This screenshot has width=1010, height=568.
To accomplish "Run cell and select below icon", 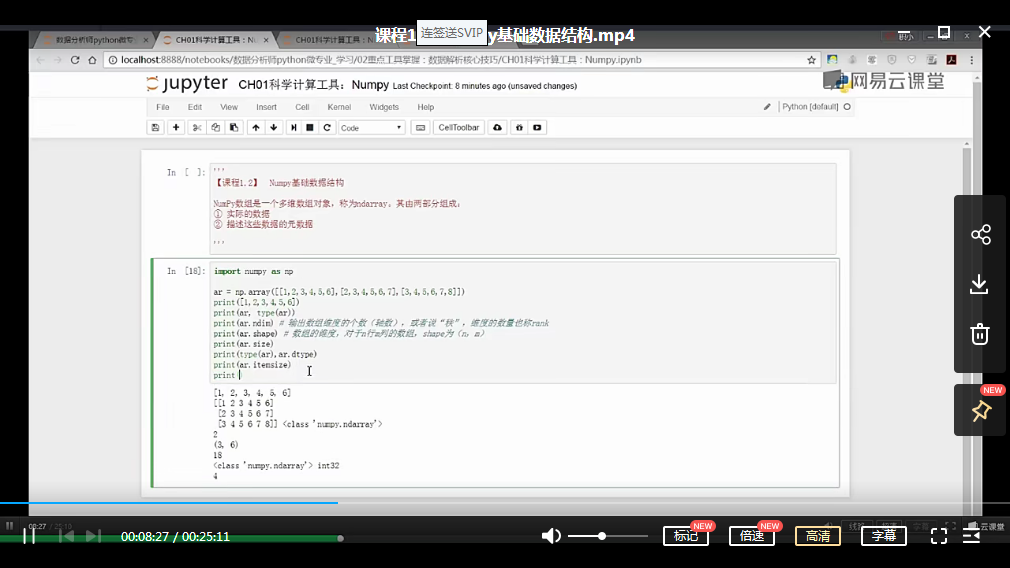I will click(294, 128).
